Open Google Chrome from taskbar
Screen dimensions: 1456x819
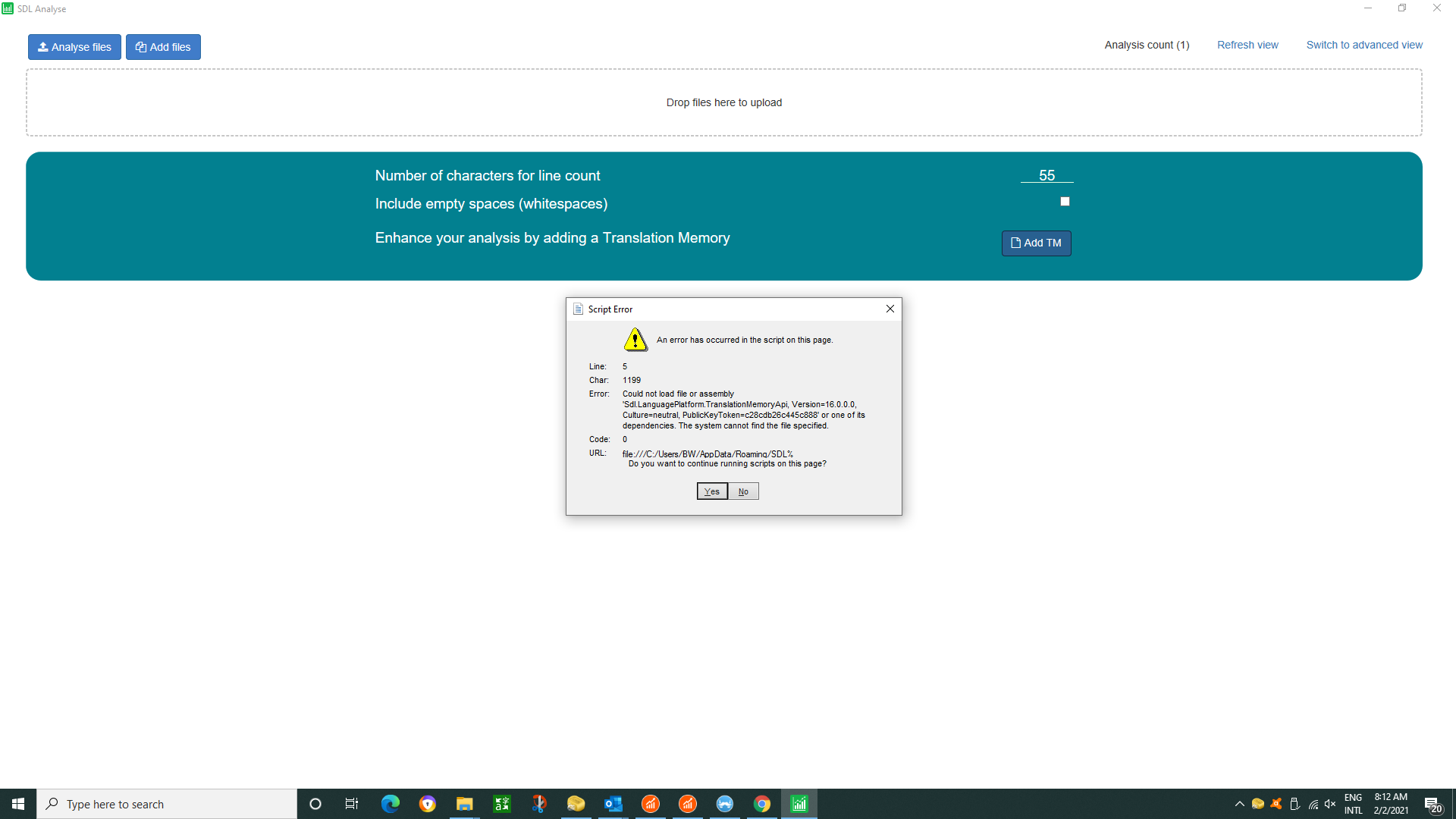pyautogui.click(x=762, y=804)
